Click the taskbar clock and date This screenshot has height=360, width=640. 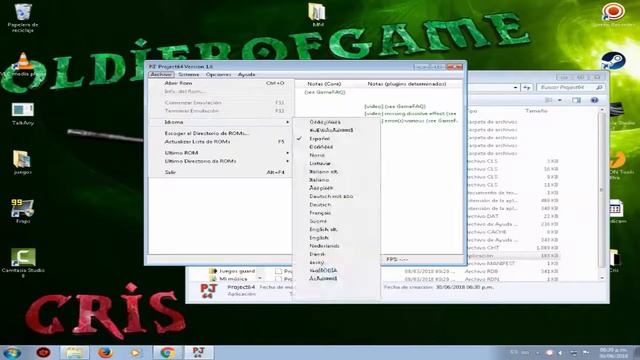click(613, 353)
